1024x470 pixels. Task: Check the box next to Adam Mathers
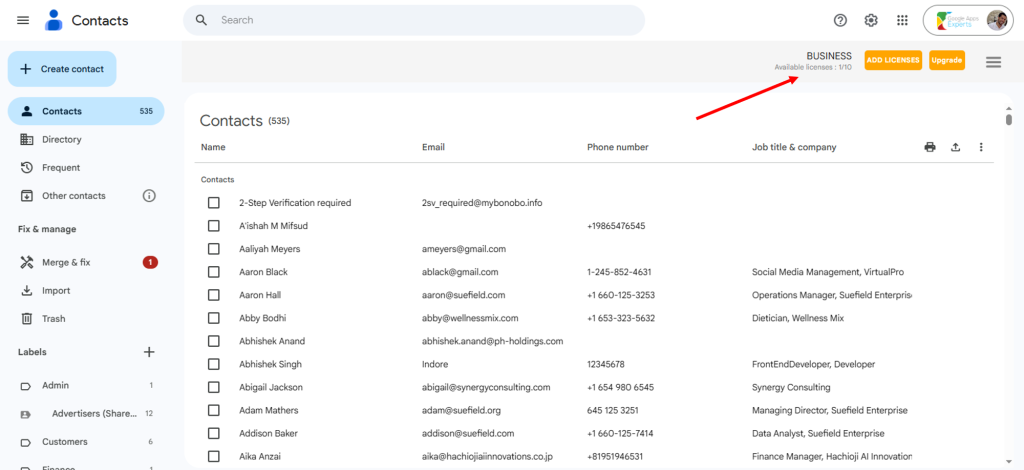click(213, 410)
